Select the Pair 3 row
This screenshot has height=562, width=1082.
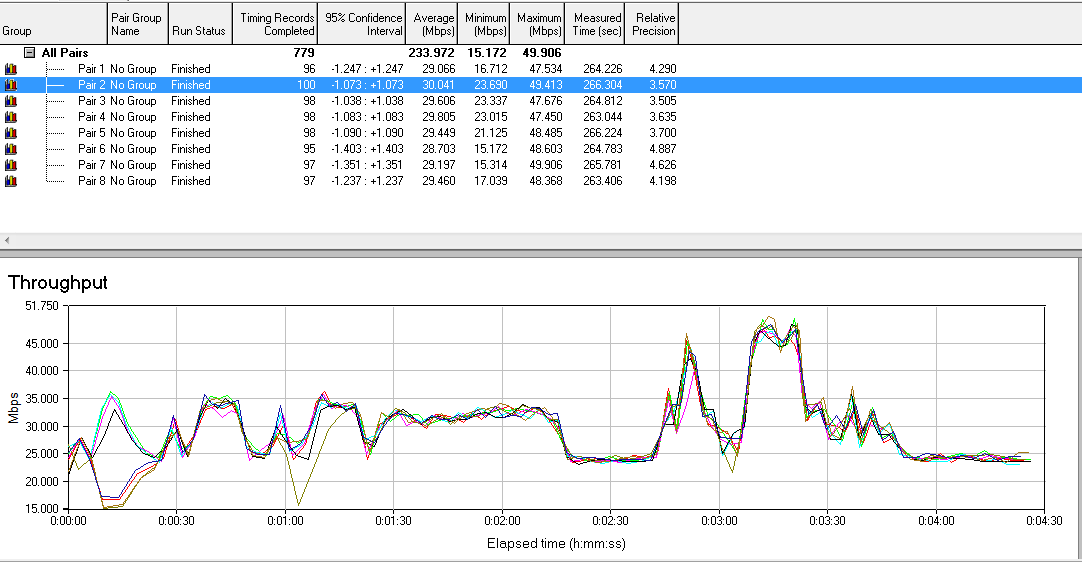tap(541, 101)
